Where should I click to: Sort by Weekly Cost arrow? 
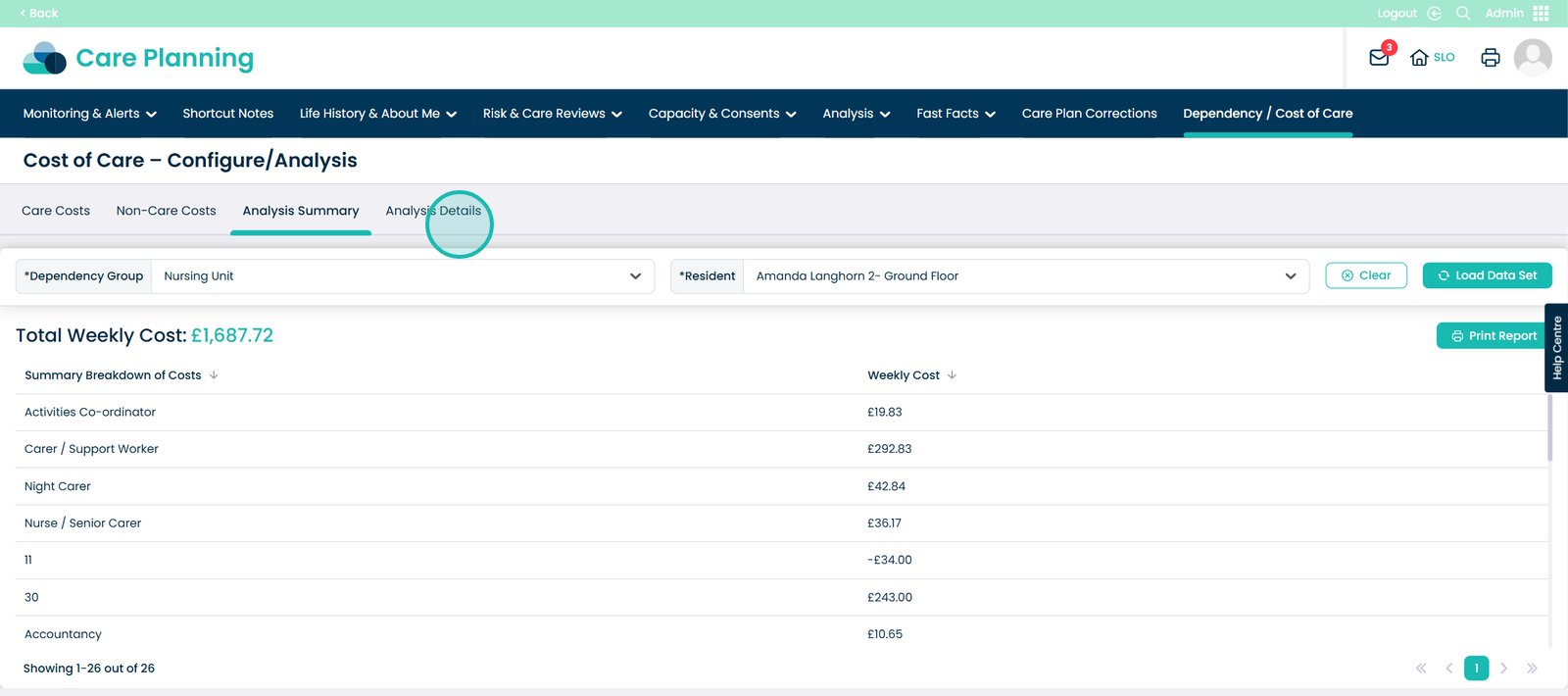[x=952, y=375]
